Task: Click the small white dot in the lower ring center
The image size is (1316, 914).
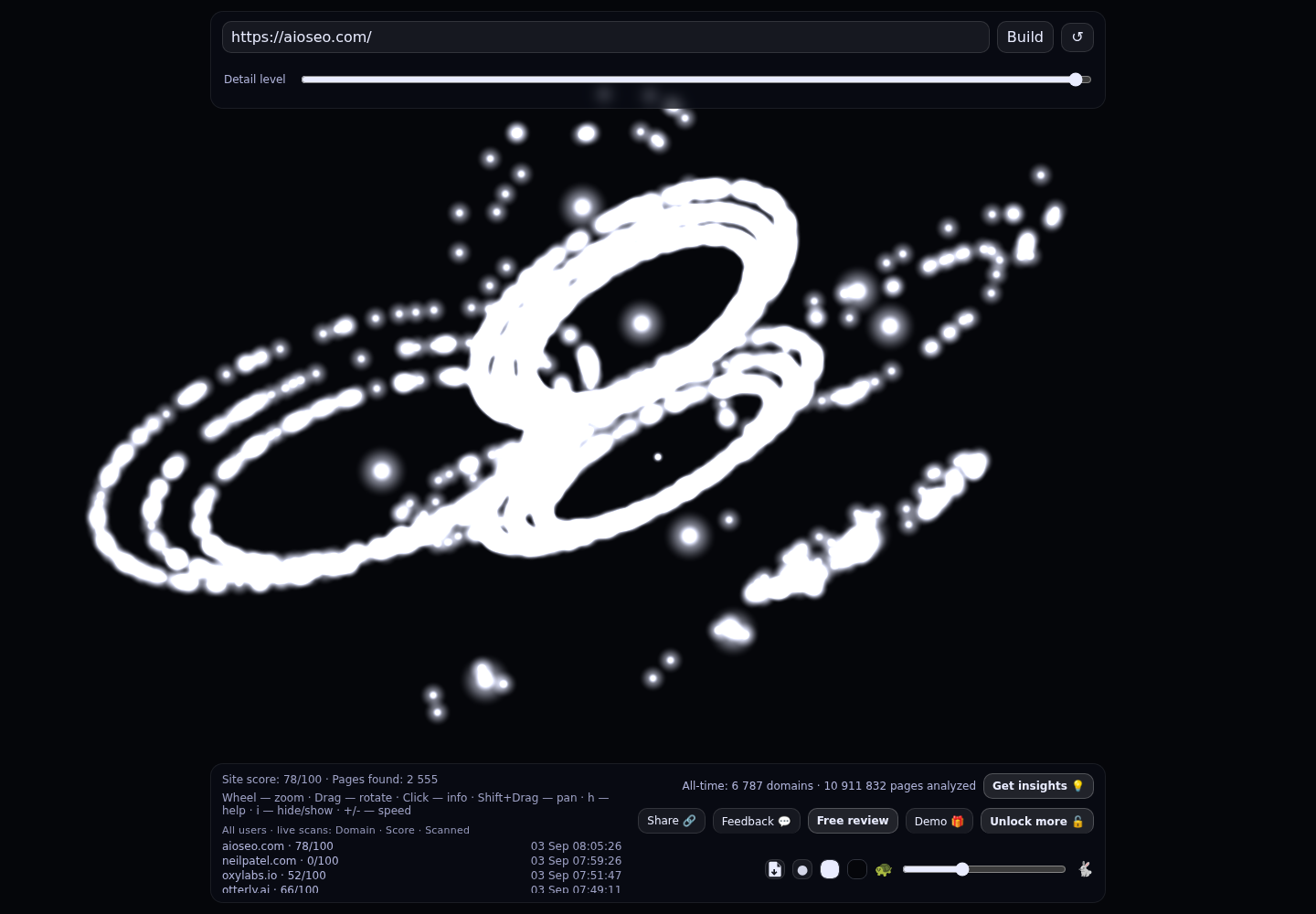Action: click(657, 456)
